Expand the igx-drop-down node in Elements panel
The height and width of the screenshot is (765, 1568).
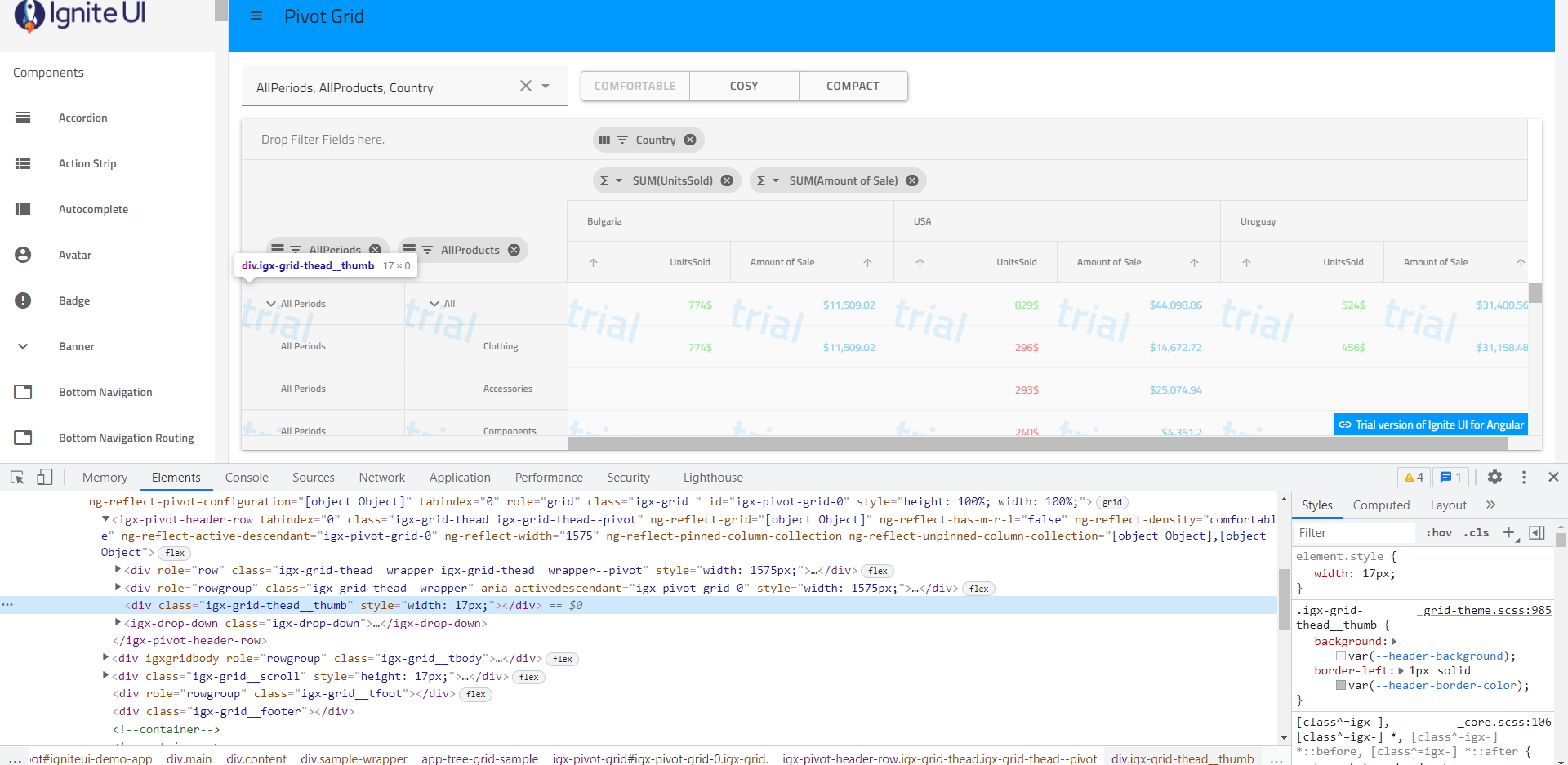[x=118, y=623]
